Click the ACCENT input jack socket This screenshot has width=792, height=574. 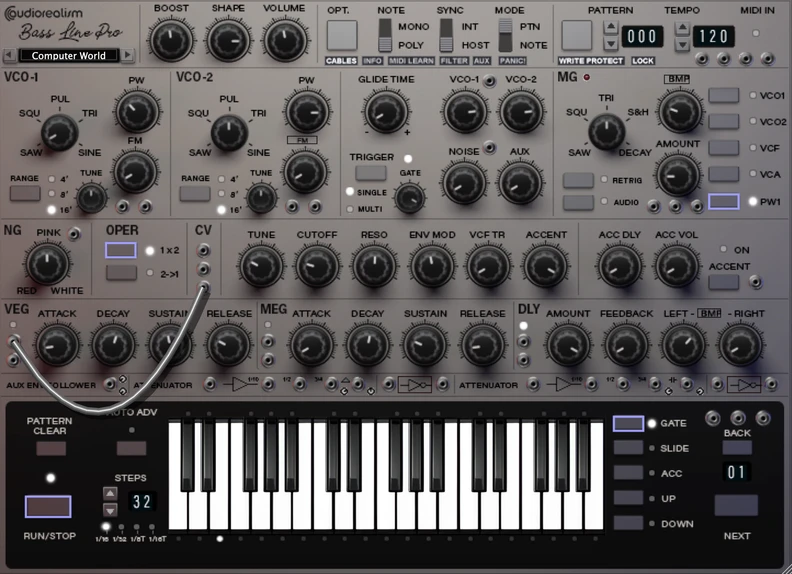[756, 281]
